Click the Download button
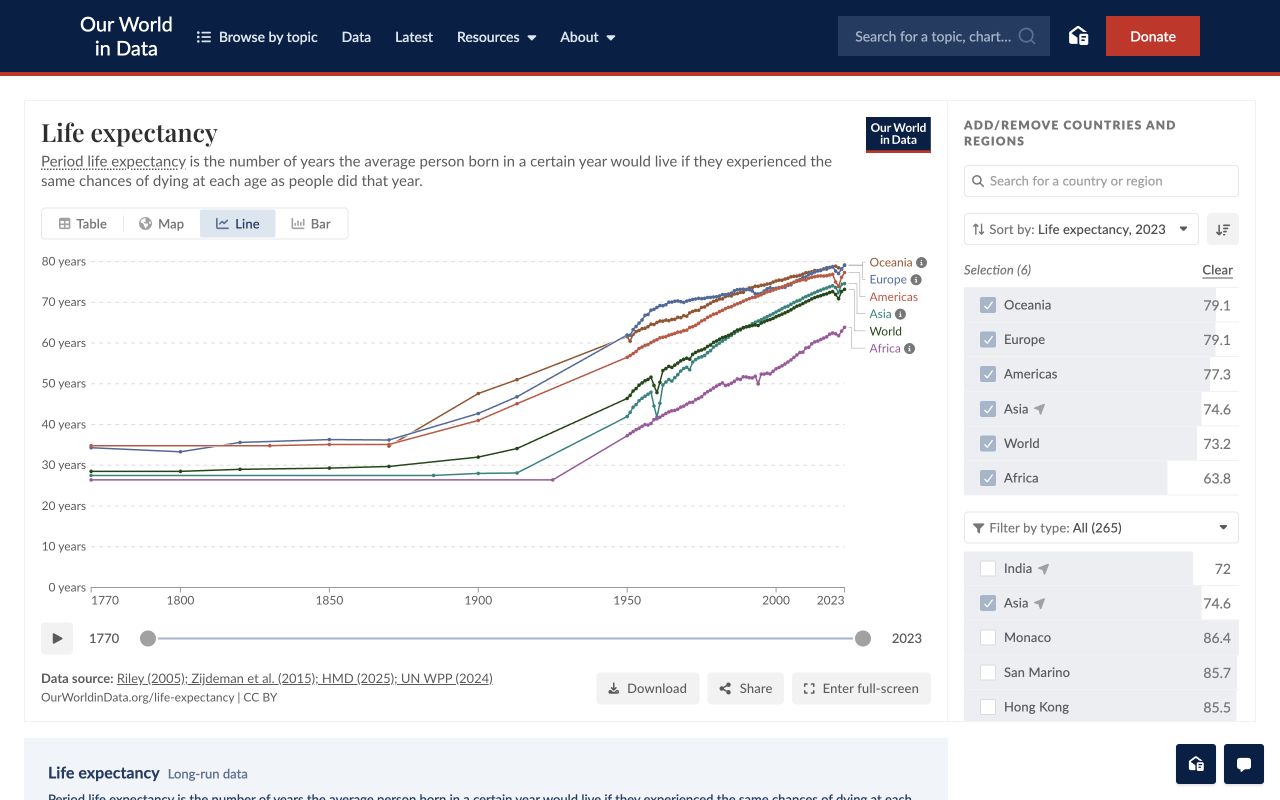Viewport: 1280px width, 800px height. [x=647, y=688]
